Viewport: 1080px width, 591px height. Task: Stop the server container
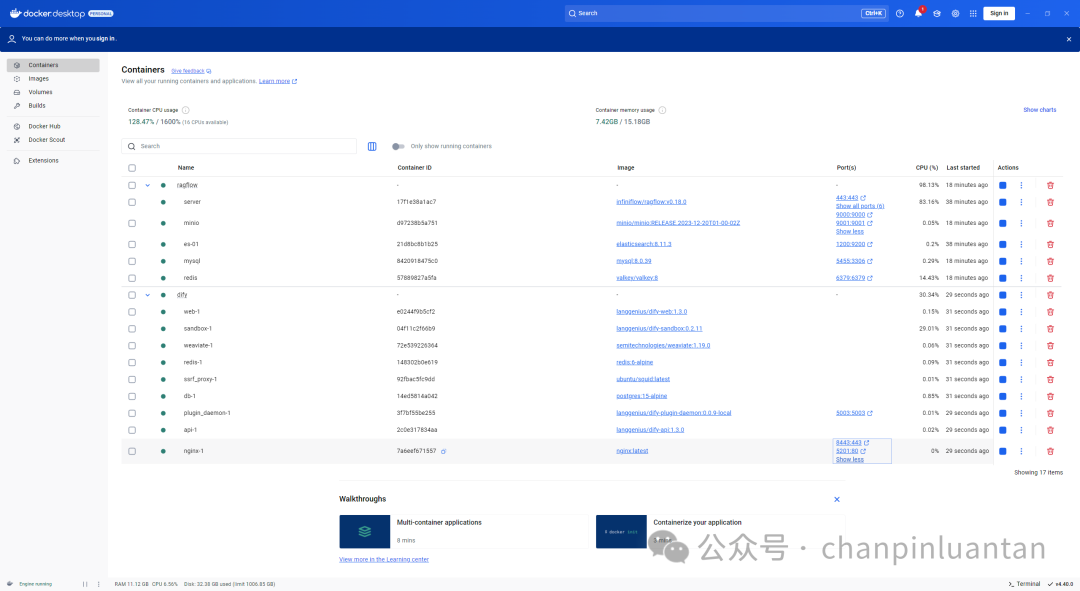tap(1003, 202)
